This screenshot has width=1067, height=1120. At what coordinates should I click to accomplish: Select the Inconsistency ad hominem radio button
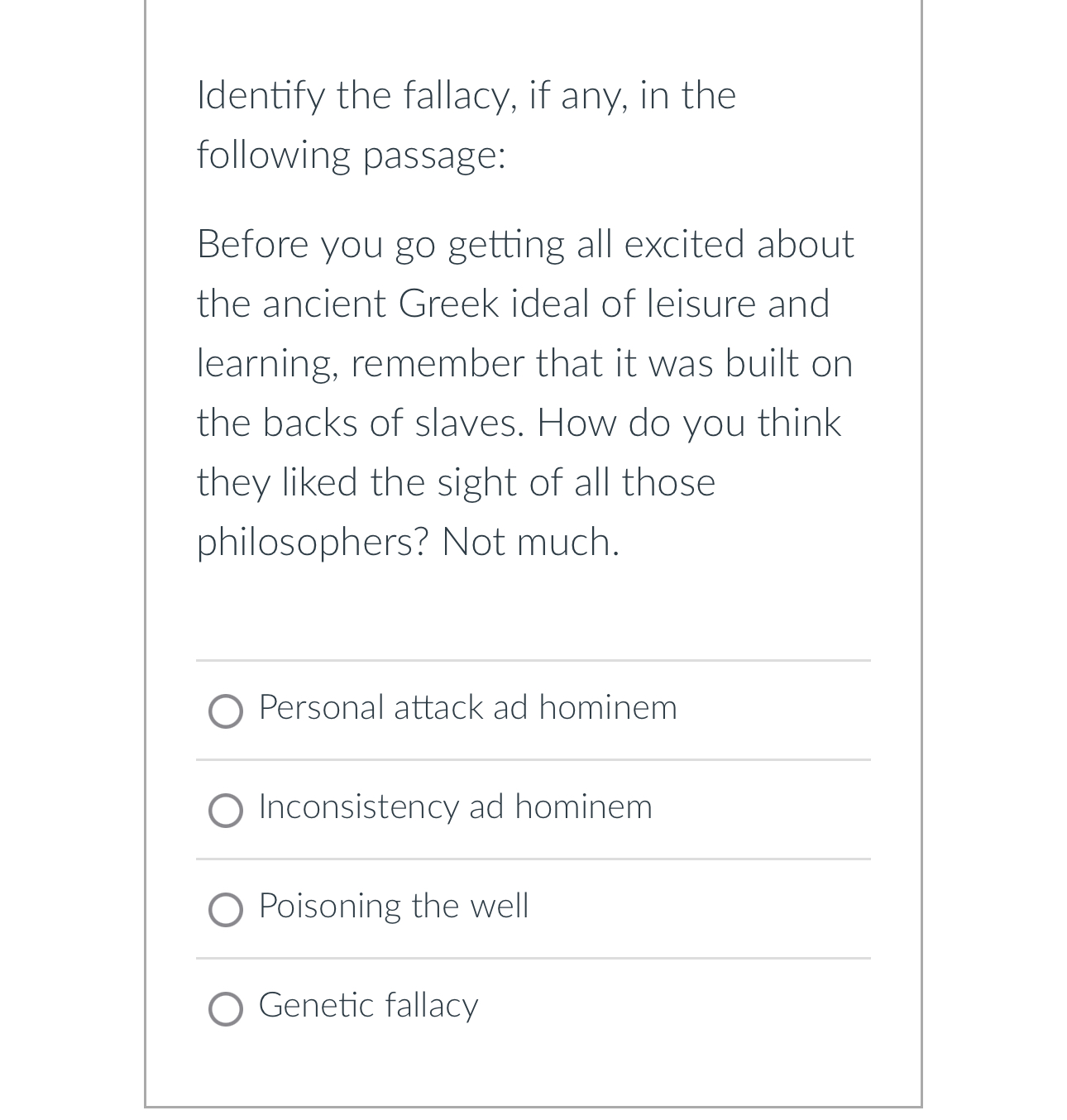point(224,811)
